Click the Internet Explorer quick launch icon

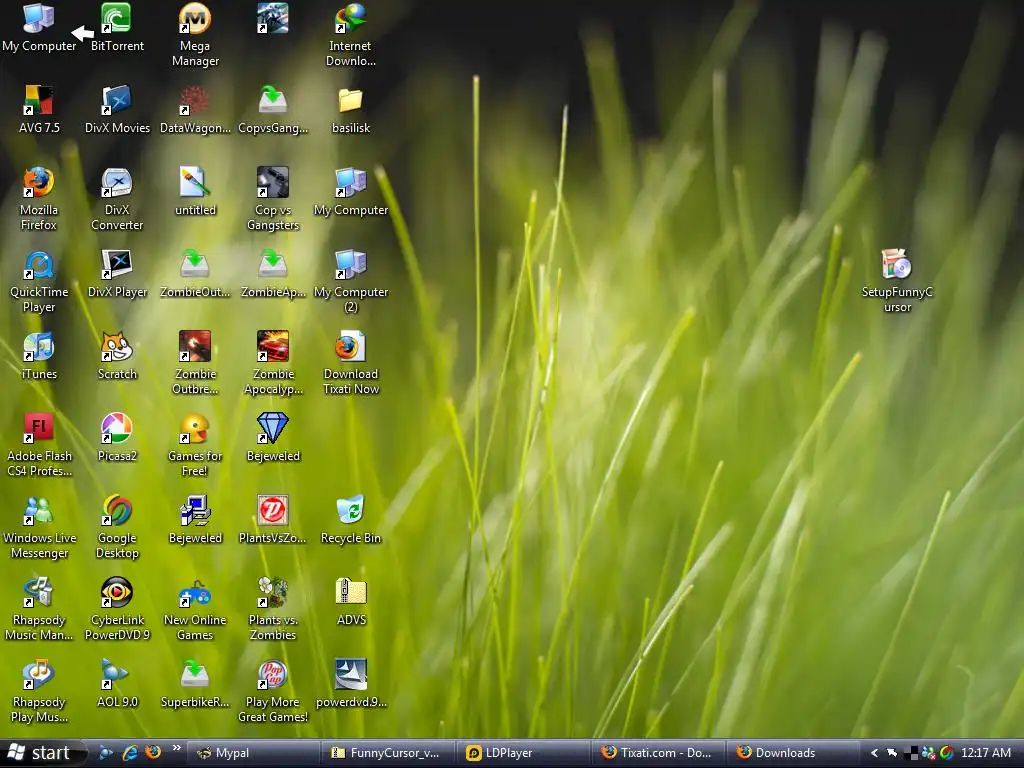(130, 753)
